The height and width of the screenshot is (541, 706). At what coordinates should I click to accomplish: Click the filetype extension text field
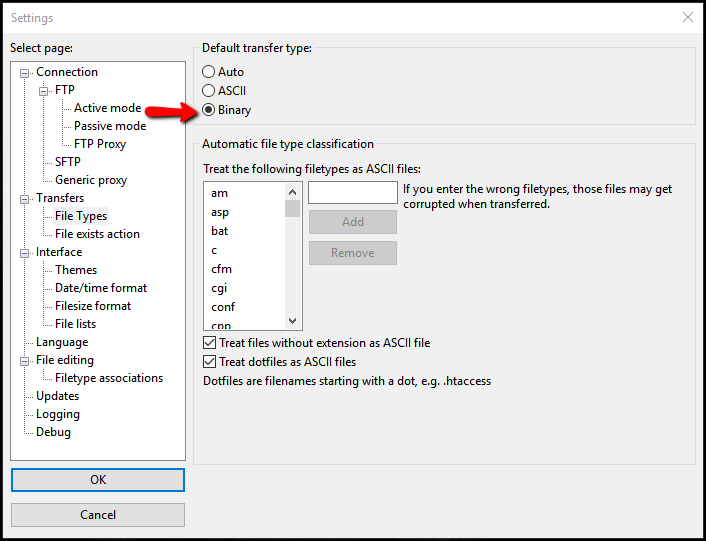[352, 192]
